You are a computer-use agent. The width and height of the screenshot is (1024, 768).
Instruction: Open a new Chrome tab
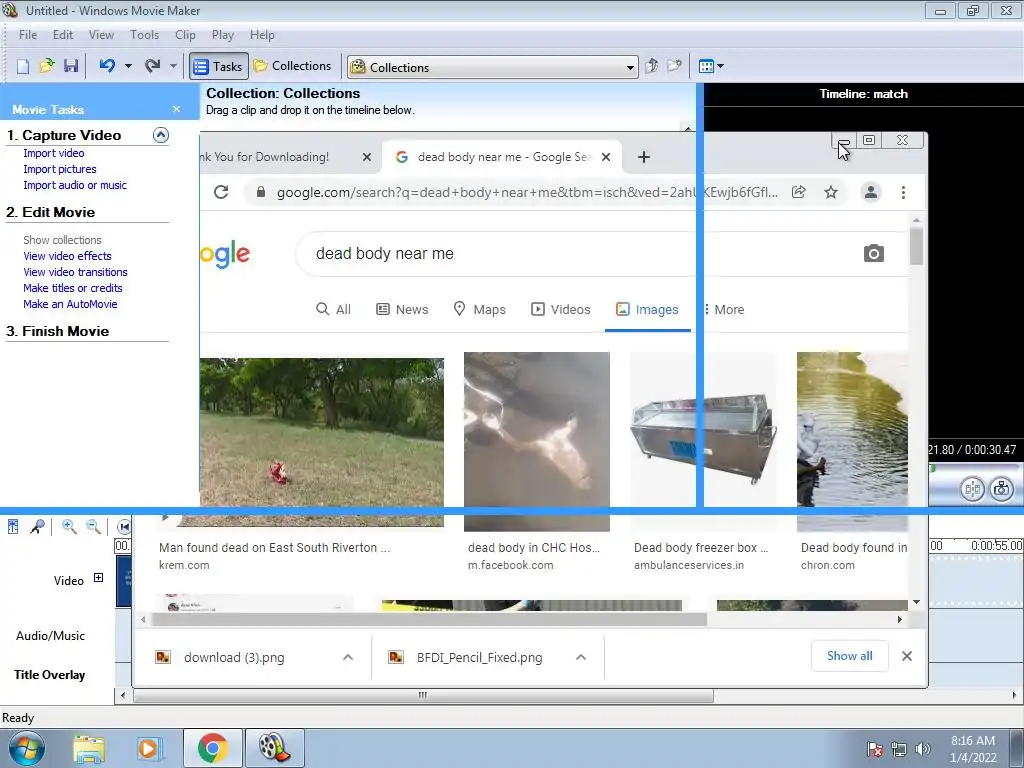coord(643,157)
